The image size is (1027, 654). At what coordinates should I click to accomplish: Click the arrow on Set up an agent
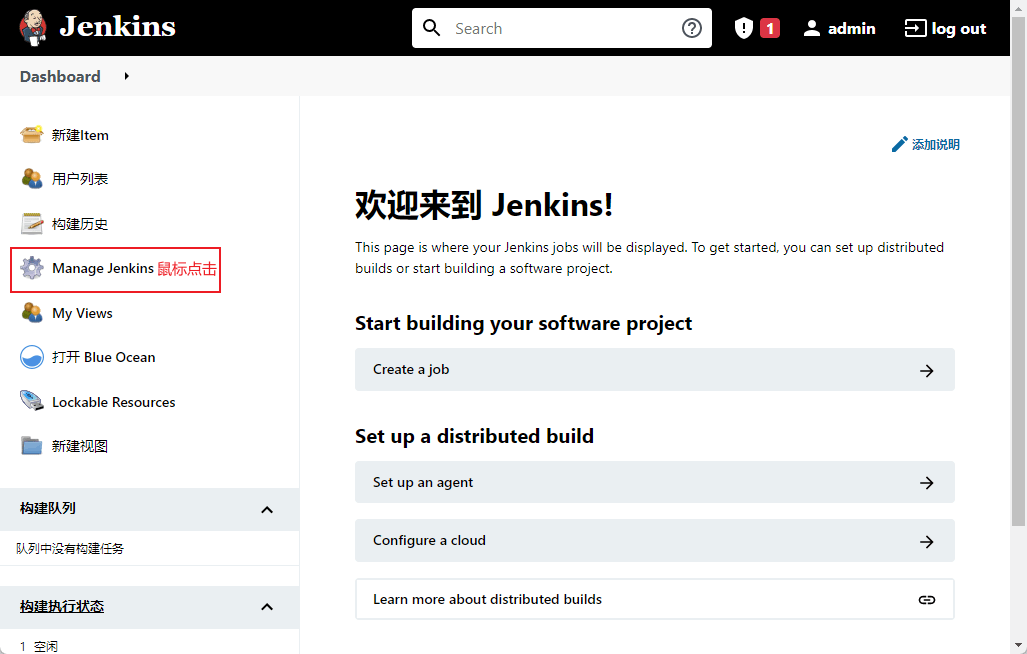[x=926, y=483]
